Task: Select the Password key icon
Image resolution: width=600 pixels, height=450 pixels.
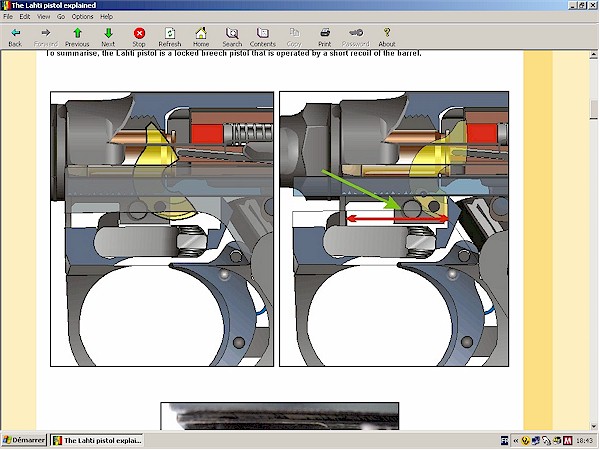Action: coord(355,37)
